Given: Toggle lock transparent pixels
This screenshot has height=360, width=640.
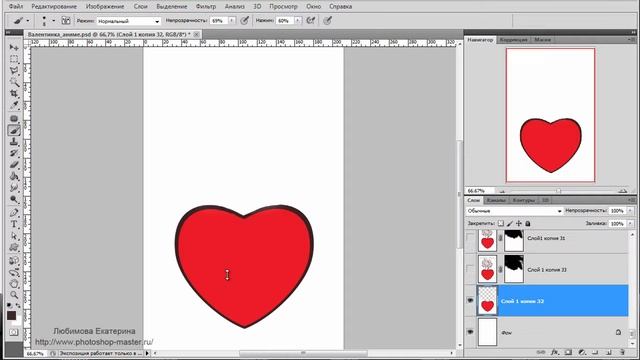Looking at the screenshot, I should coord(501,223).
